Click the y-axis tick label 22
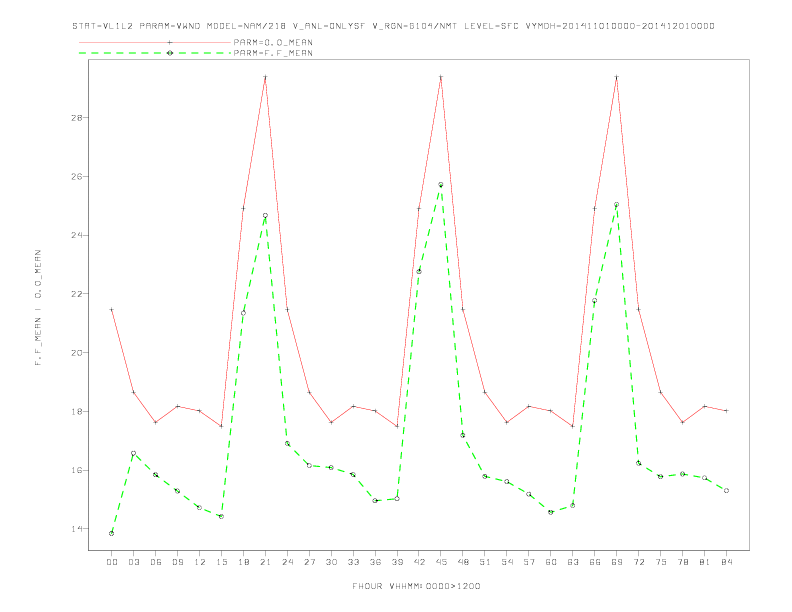 [x=77, y=294]
